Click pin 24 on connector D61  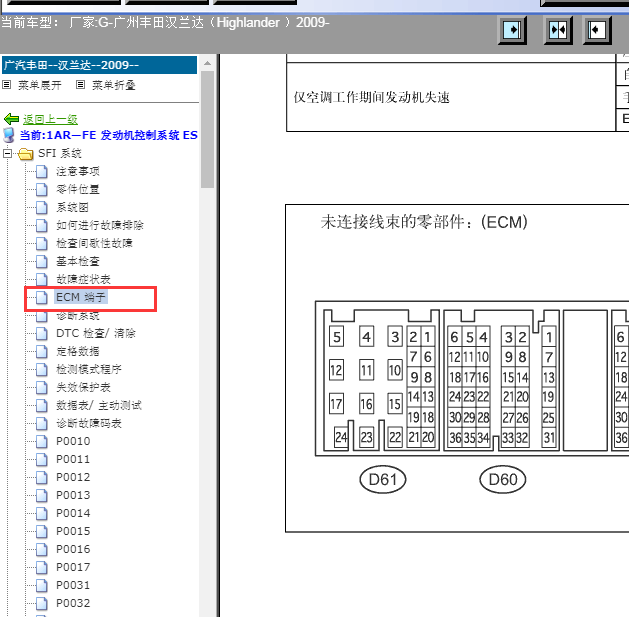pos(341,436)
